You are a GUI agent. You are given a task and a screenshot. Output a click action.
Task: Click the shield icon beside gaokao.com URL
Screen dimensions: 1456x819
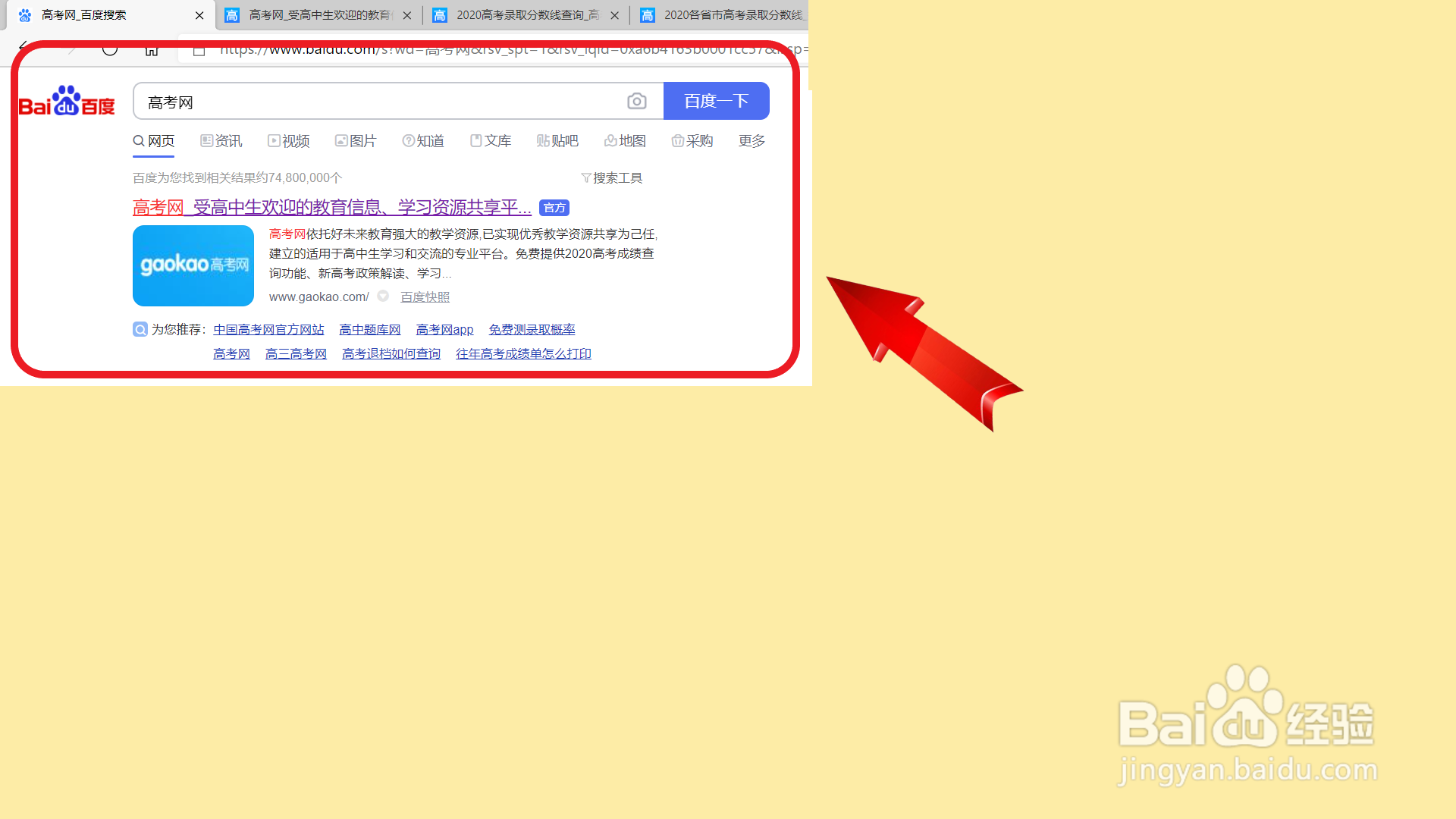[x=383, y=296]
